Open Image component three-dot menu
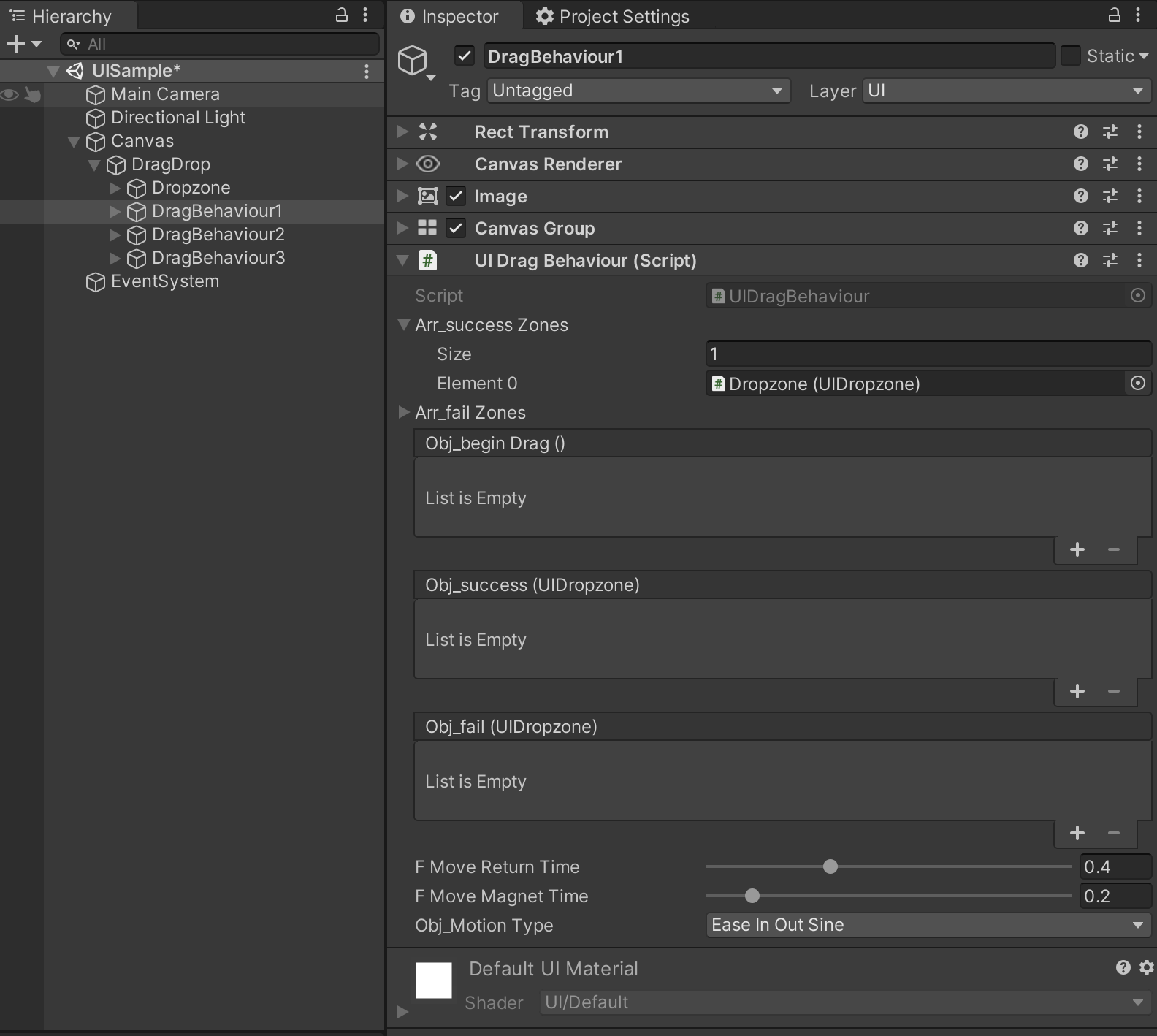Viewport: 1157px width, 1036px height. (1139, 196)
